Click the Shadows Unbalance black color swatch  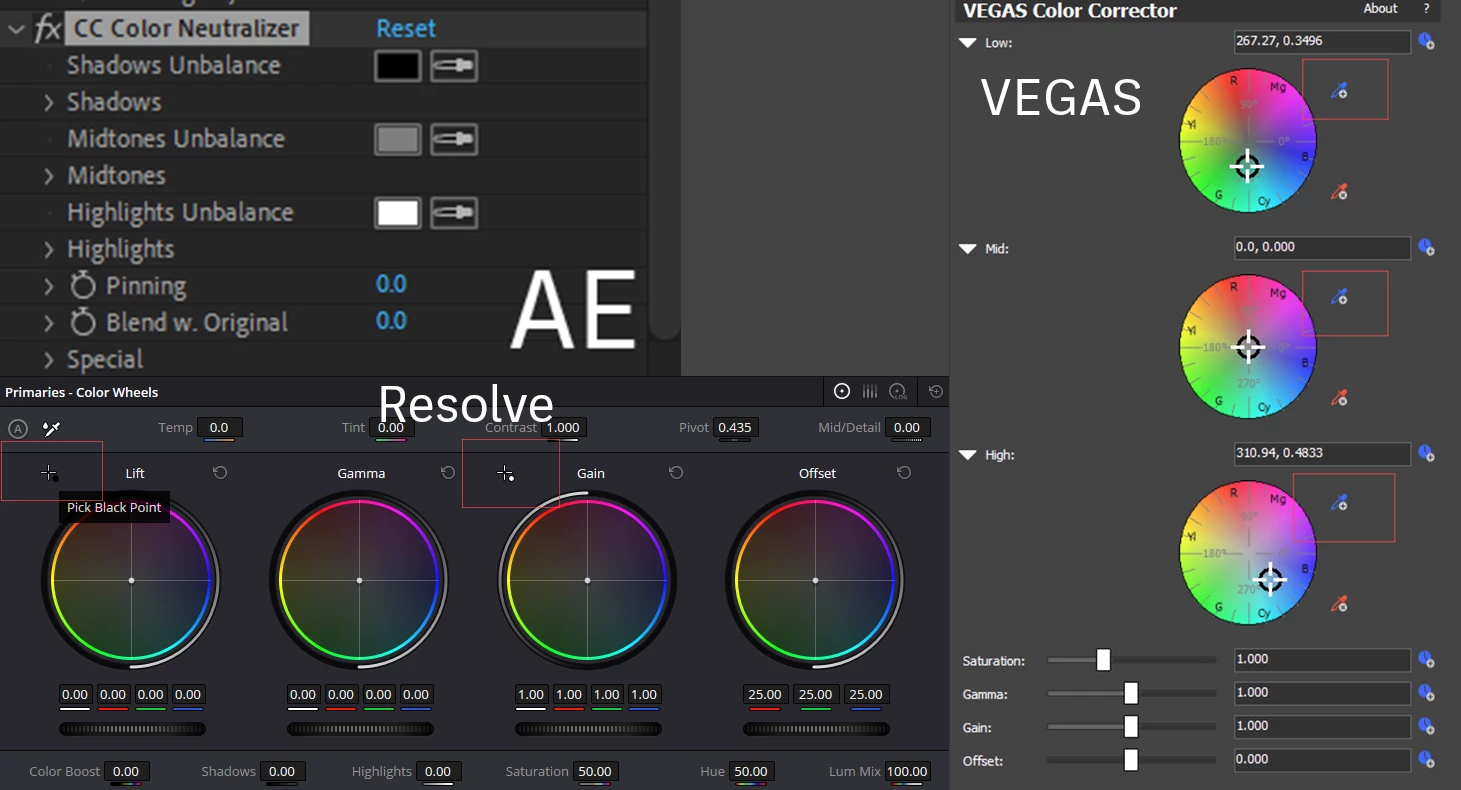pyautogui.click(x=398, y=67)
